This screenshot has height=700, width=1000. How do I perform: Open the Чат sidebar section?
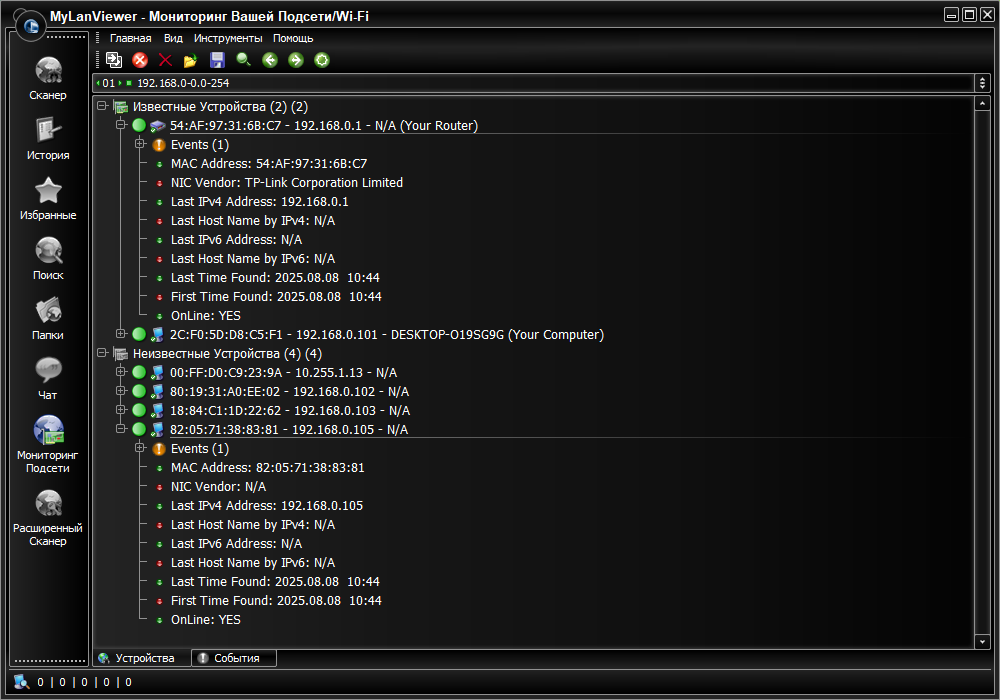click(48, 379)
